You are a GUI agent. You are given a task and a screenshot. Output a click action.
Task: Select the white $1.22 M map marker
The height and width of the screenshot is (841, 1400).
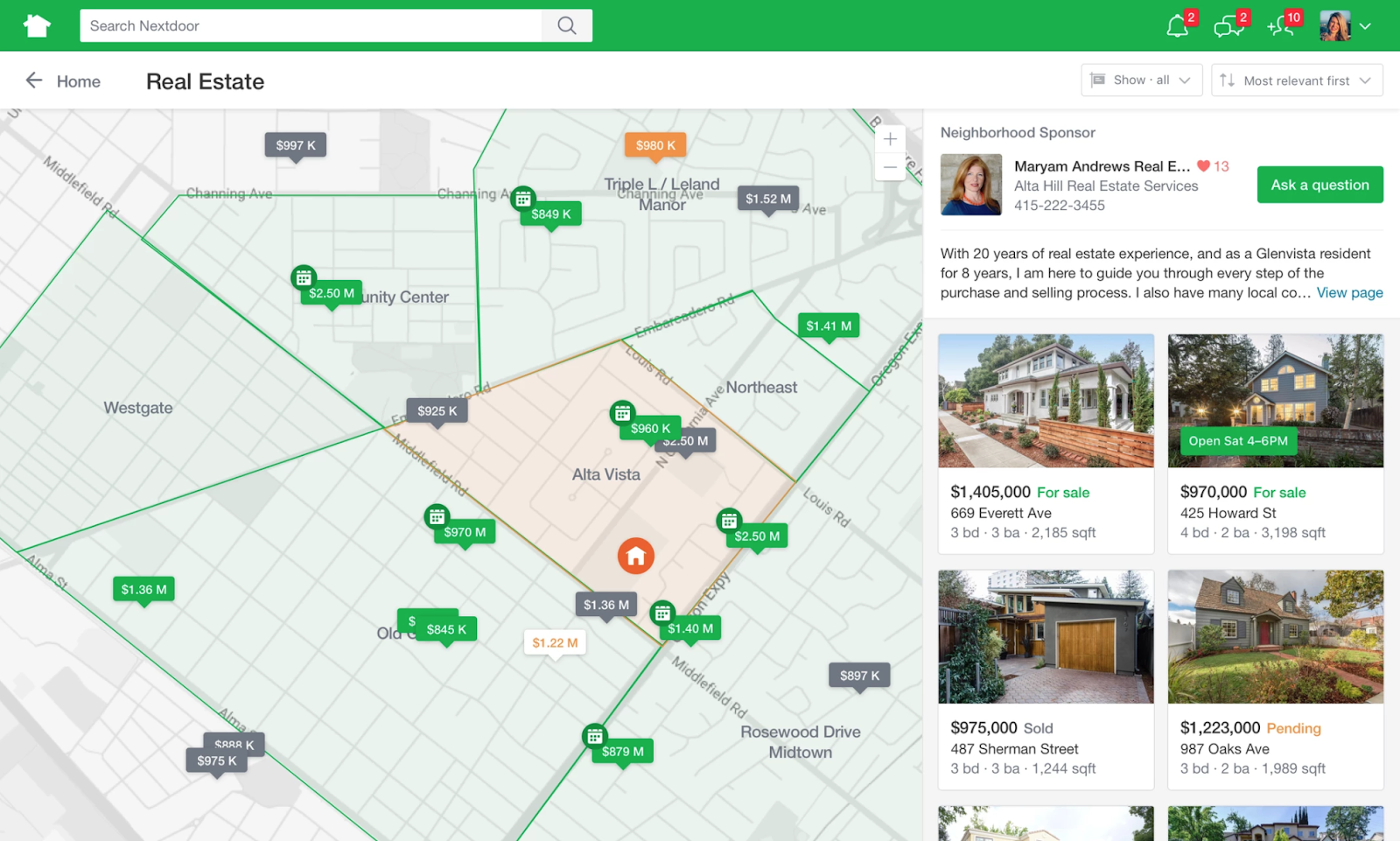click(x=555, y=642)
